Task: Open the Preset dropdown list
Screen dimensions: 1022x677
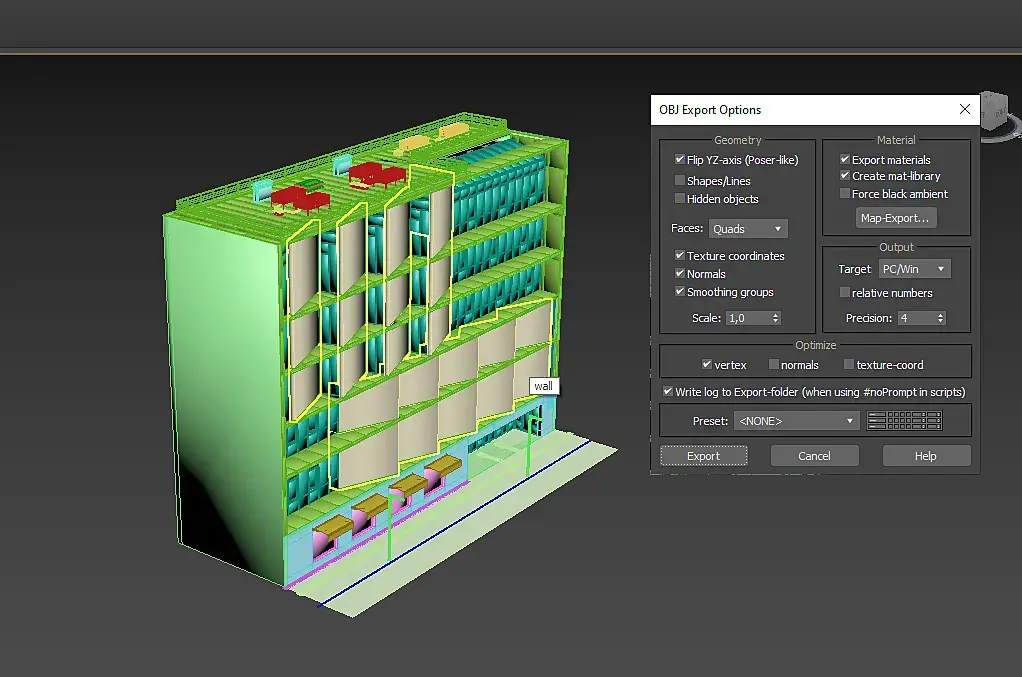Action: click(796, 421)
